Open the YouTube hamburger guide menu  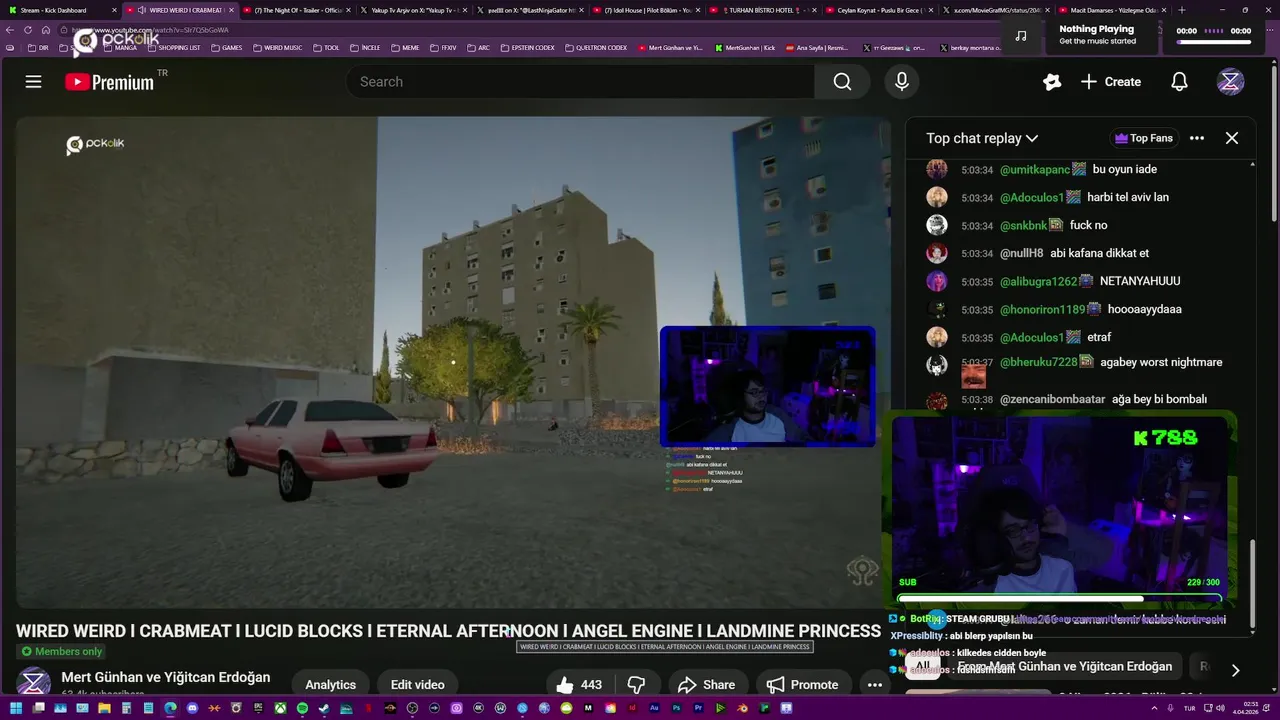coord(33,82)
